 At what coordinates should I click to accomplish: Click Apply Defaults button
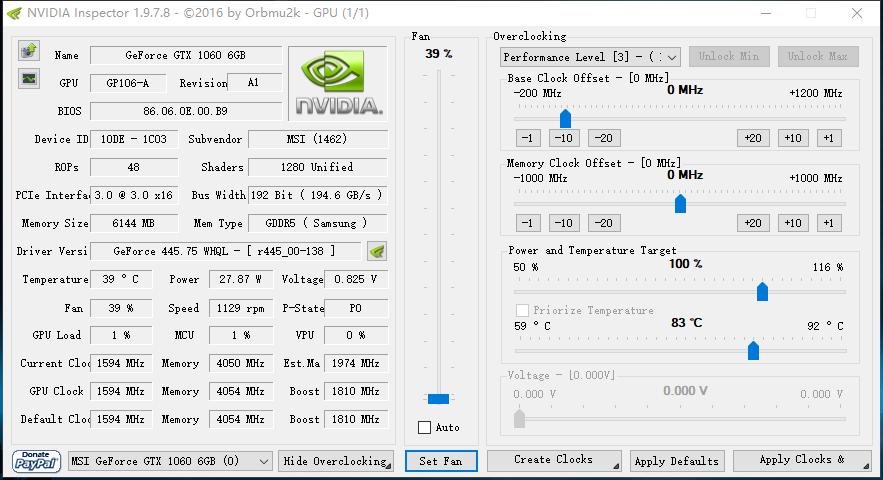coord(677,461)
